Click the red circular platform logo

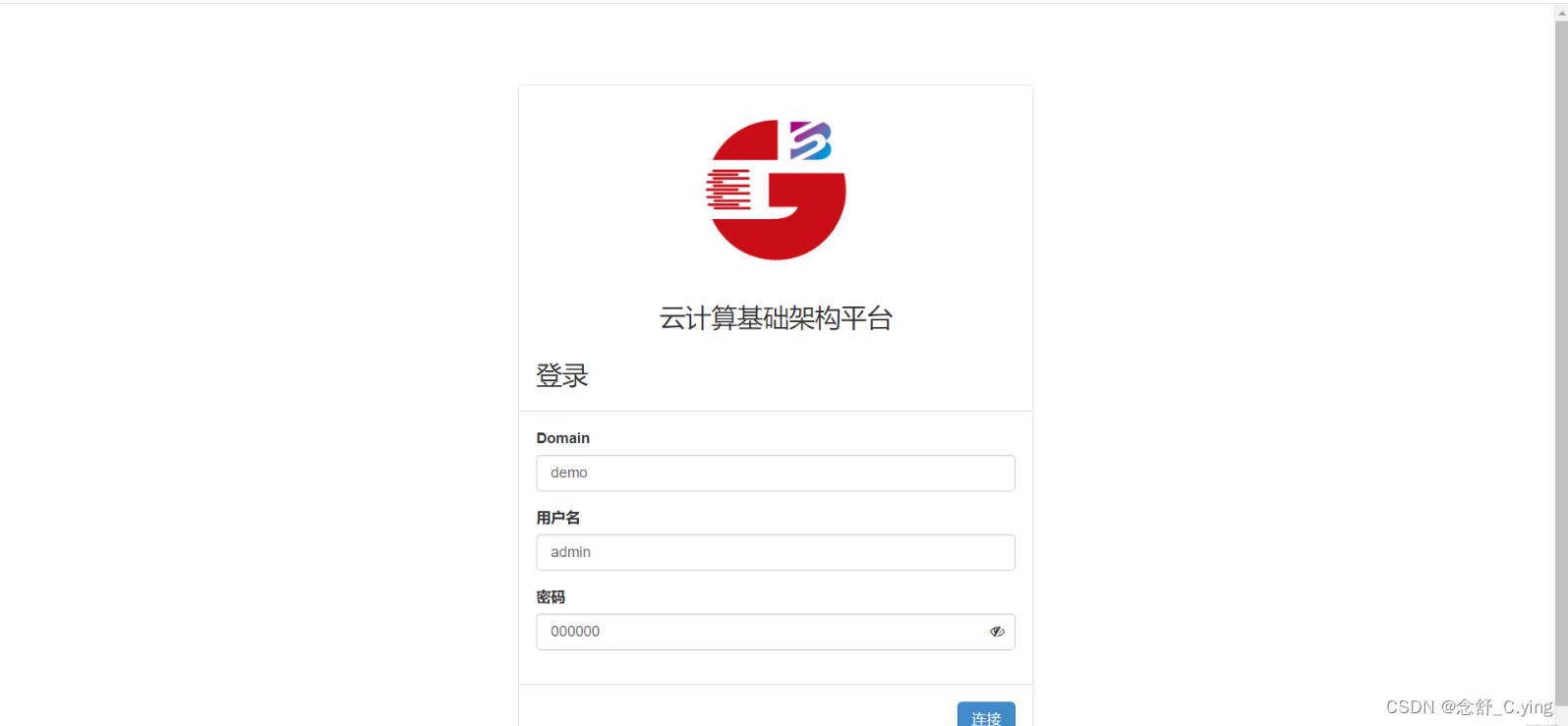(777, 190)
